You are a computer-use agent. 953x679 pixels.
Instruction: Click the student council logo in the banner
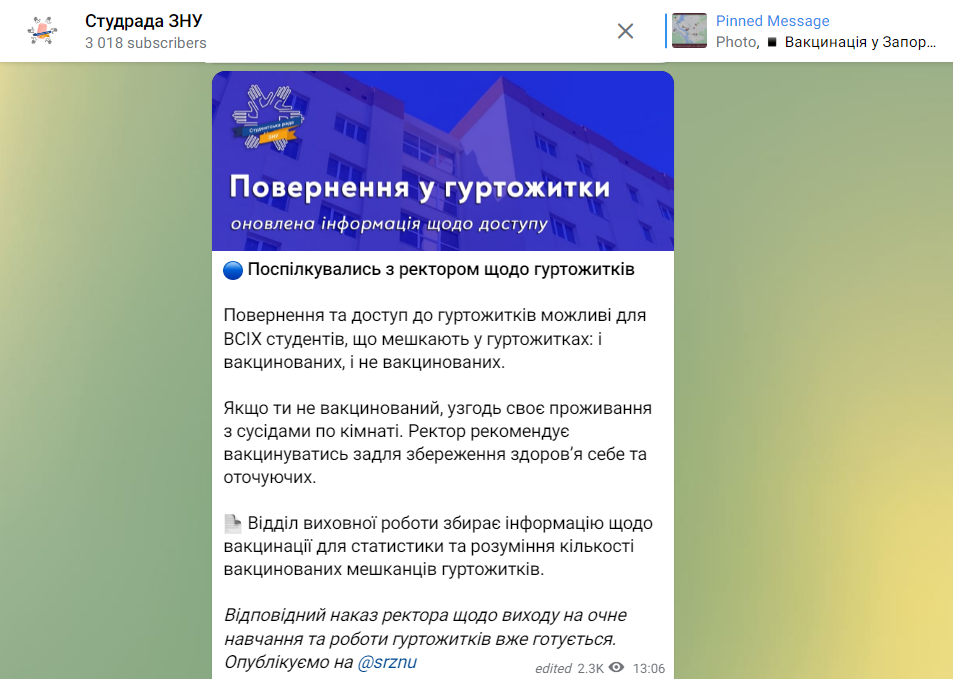266,116
